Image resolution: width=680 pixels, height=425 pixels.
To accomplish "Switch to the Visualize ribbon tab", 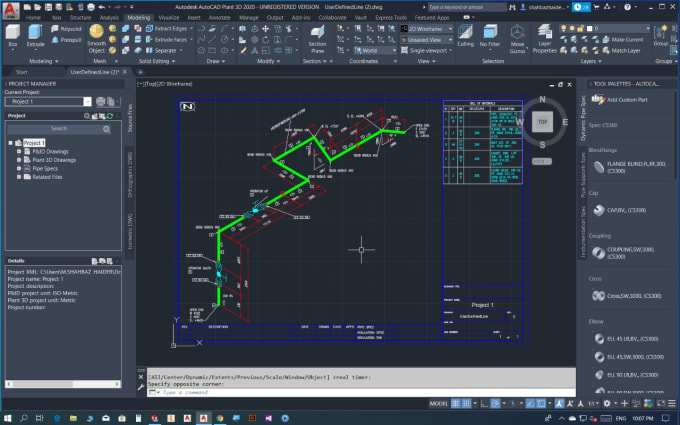I will tap(169, 18).
